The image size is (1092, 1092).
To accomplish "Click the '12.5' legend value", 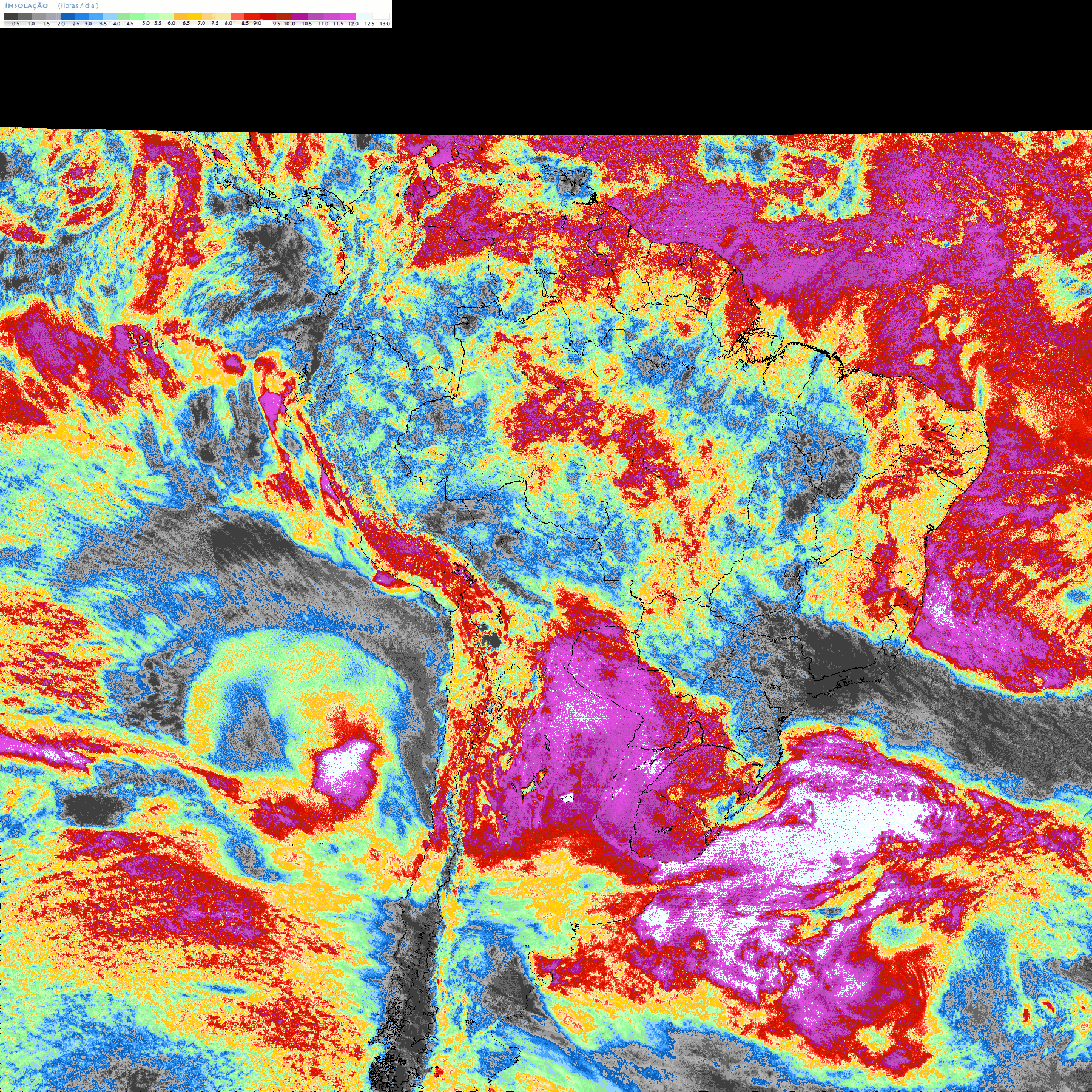I will click(369, 24).
